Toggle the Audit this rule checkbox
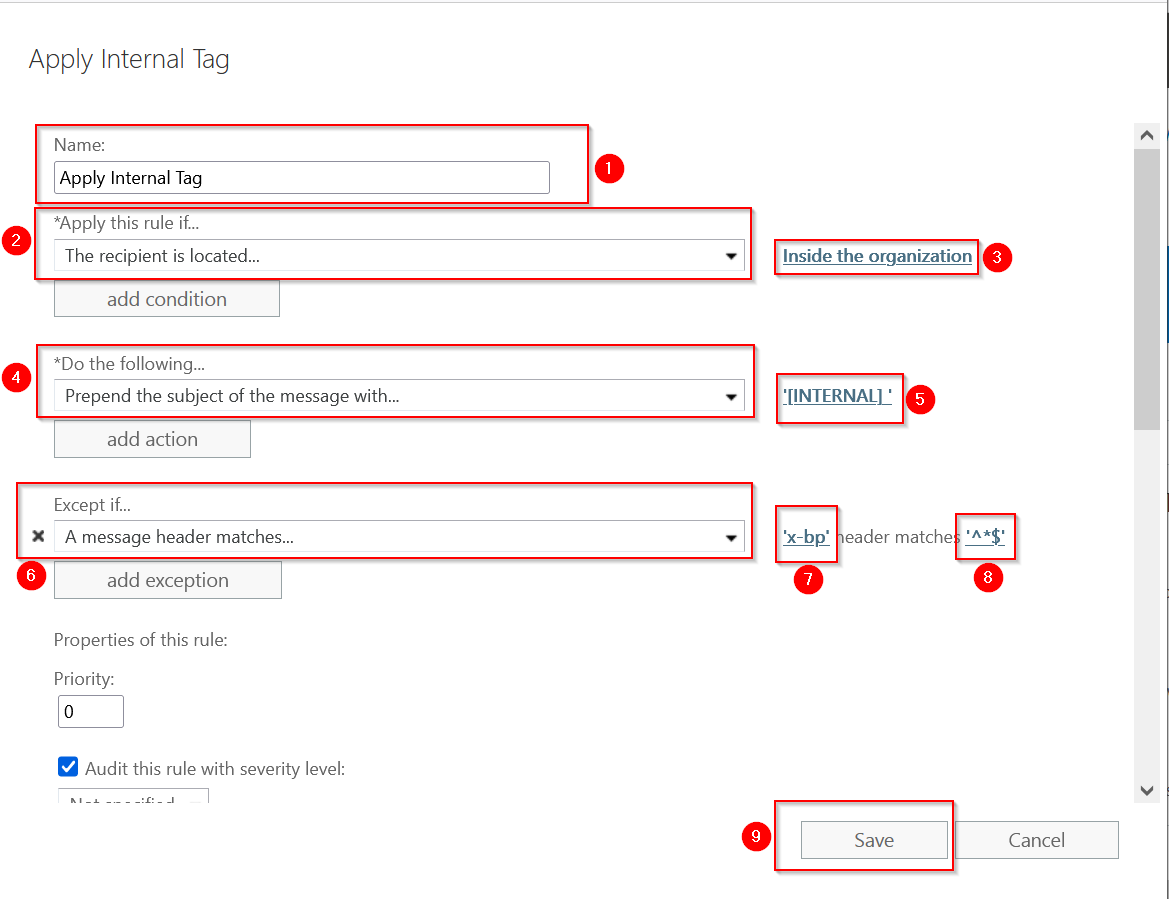The height and width of the screenshot is (899, 1169). [68, 768]
